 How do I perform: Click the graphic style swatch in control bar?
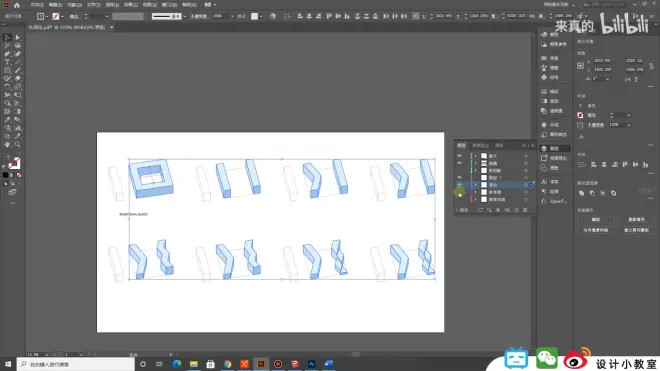click(x=255, y=16)
